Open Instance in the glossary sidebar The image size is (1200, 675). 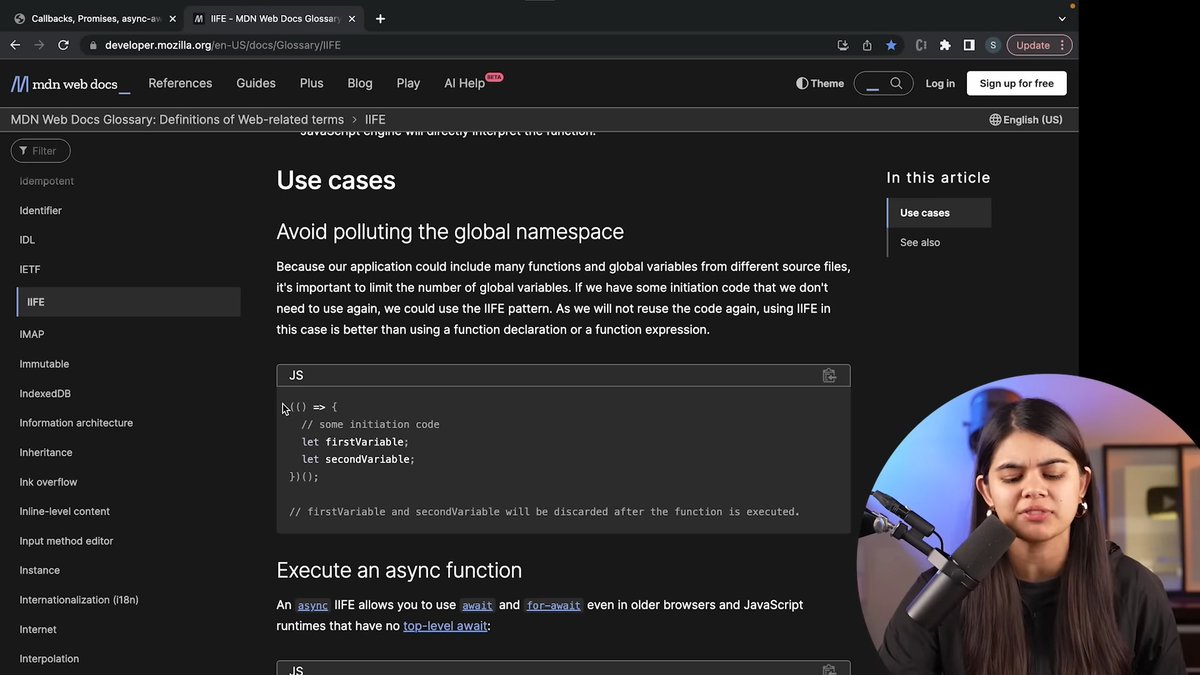coord(40,570)
